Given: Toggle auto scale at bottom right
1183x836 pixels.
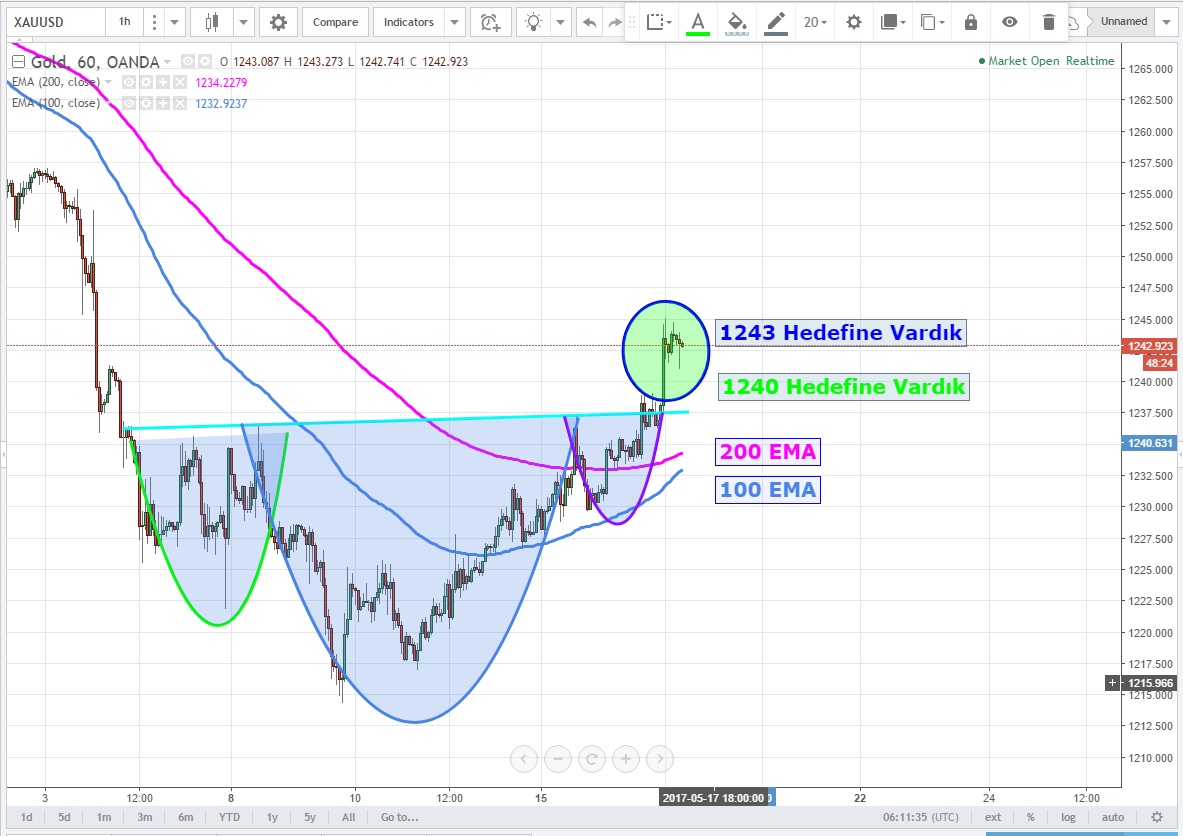Looking at the screenshot, I should click(x=1112, y=817).
